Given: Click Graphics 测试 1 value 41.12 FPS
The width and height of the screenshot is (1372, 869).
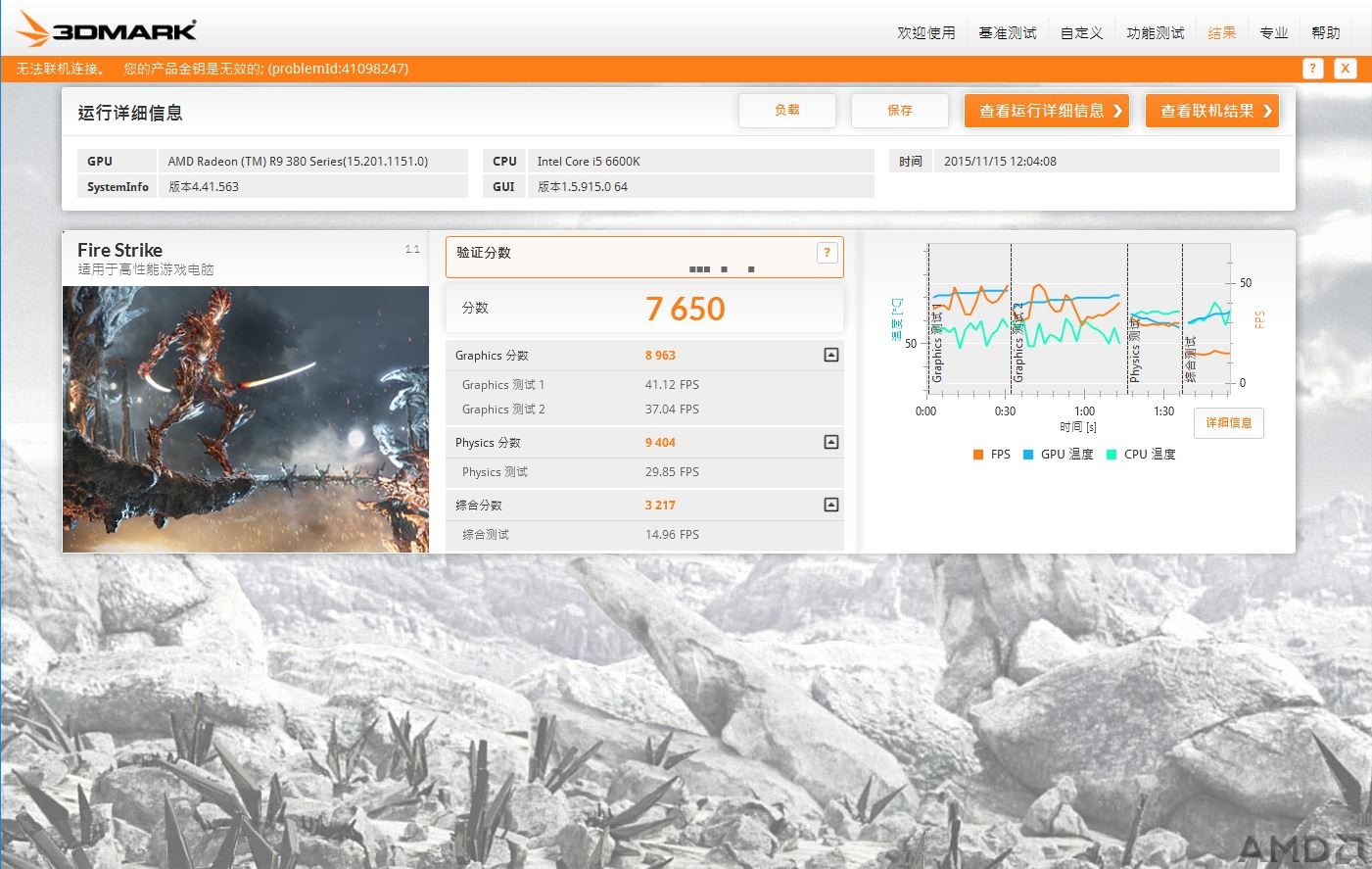Looking at the screenshot, I should tap(672, 385).
